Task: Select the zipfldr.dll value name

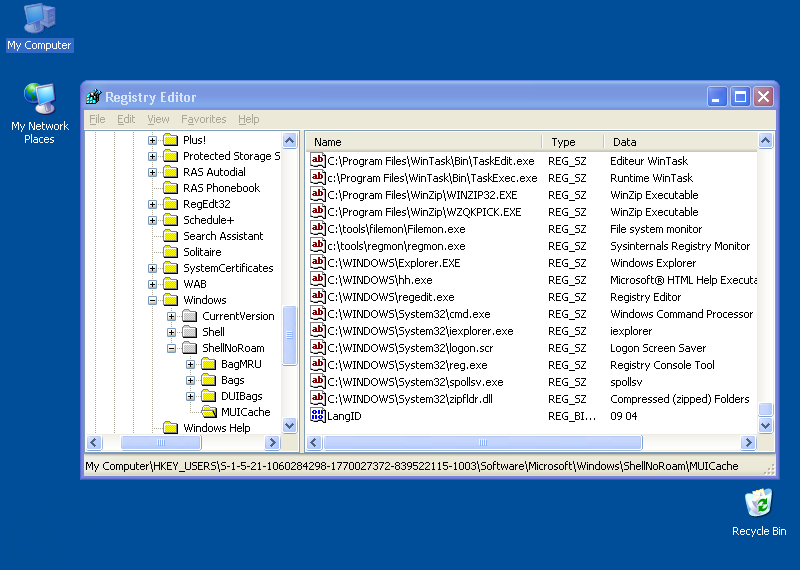Action: [x=410, y=399]
